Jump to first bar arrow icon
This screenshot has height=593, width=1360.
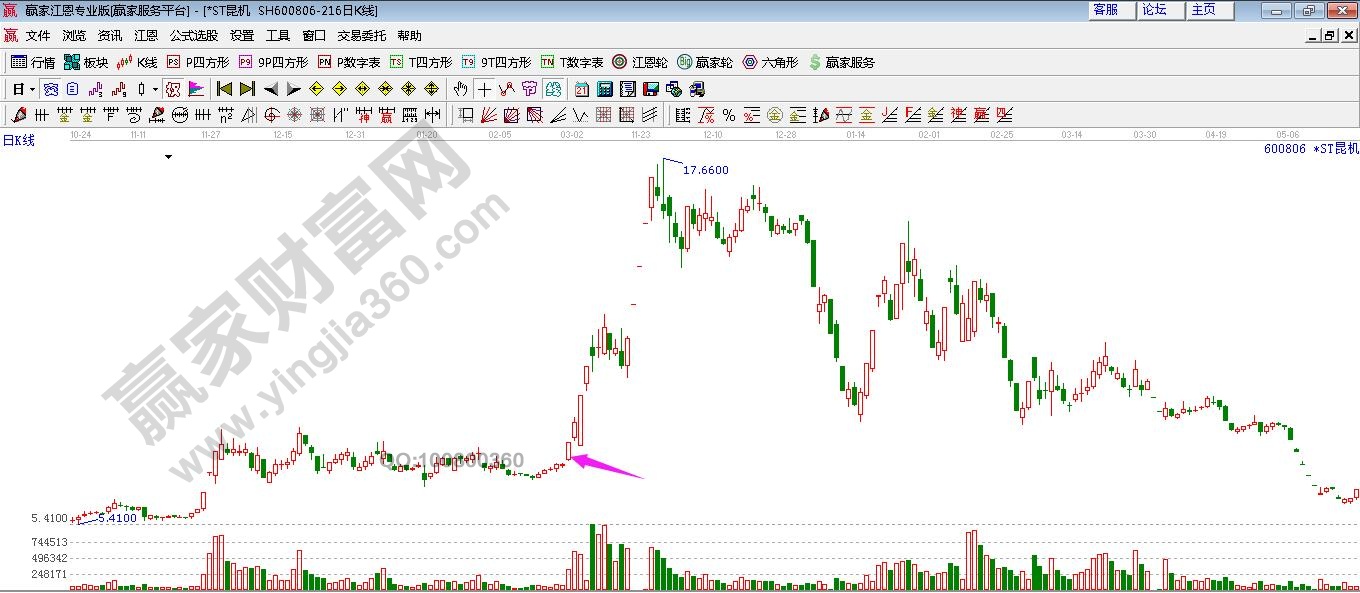[x=224, y=89]
